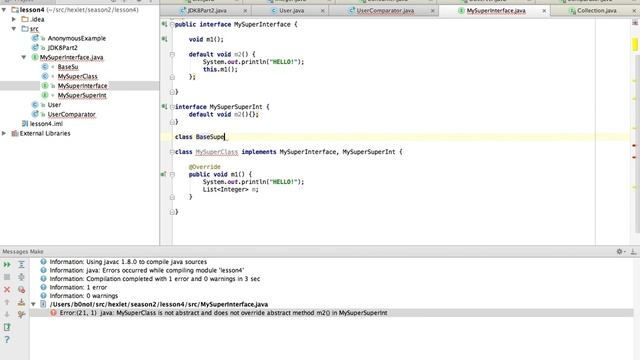Click 'Compilation completed with 1 error' message
The height and width of the screenshot is (360, 640).
coord(155,279)
